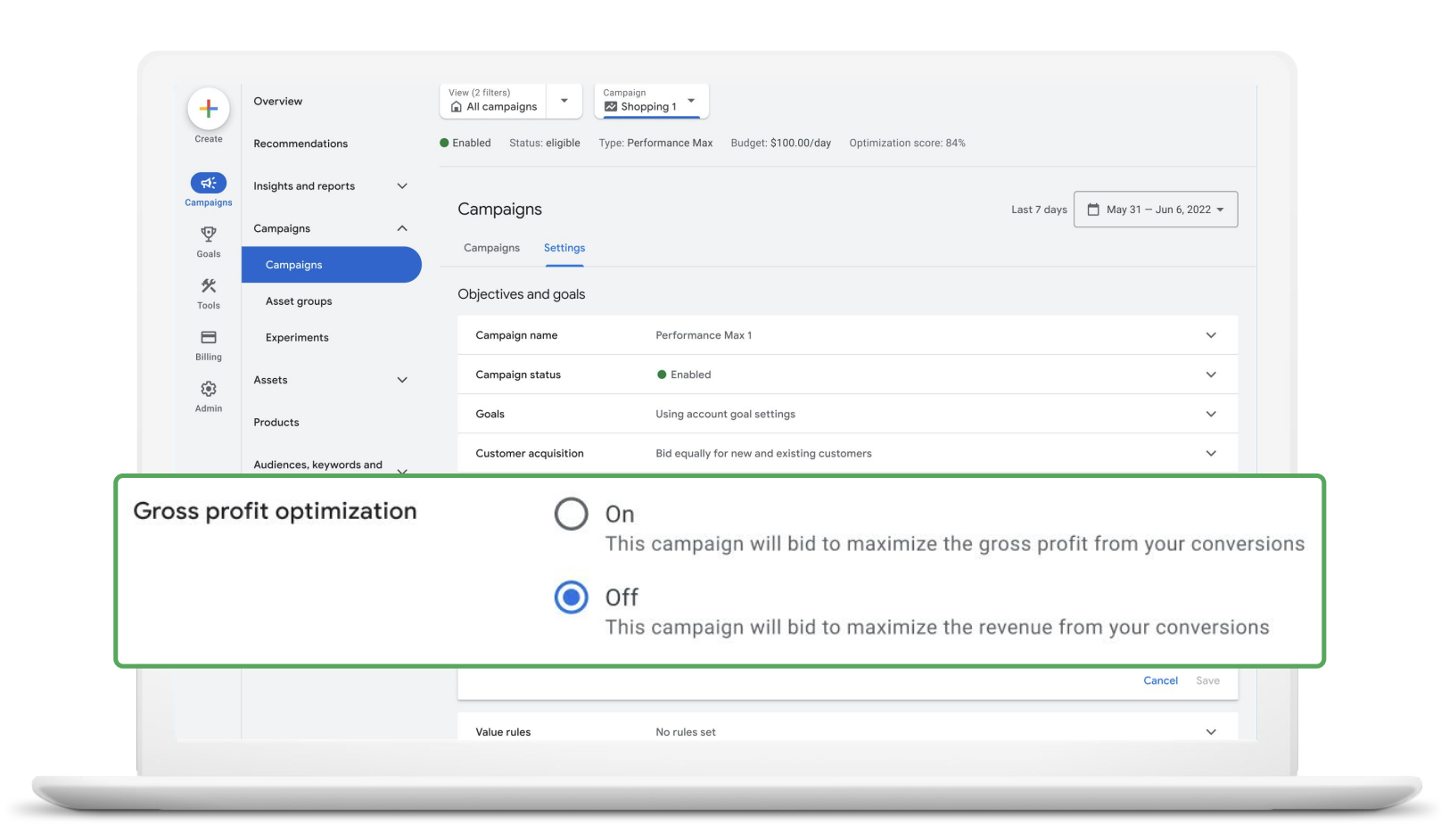Switch to the Settings tab

pos(564,248)
